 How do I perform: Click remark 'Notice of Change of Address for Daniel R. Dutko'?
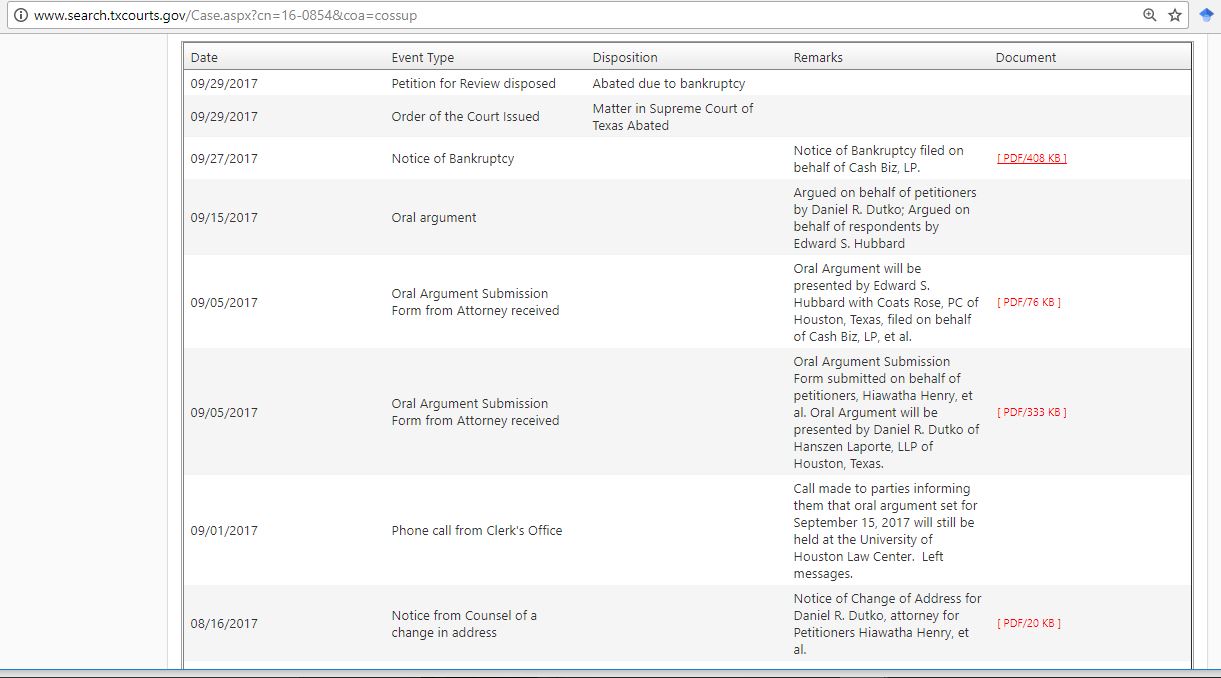click(x=887, y=623)
